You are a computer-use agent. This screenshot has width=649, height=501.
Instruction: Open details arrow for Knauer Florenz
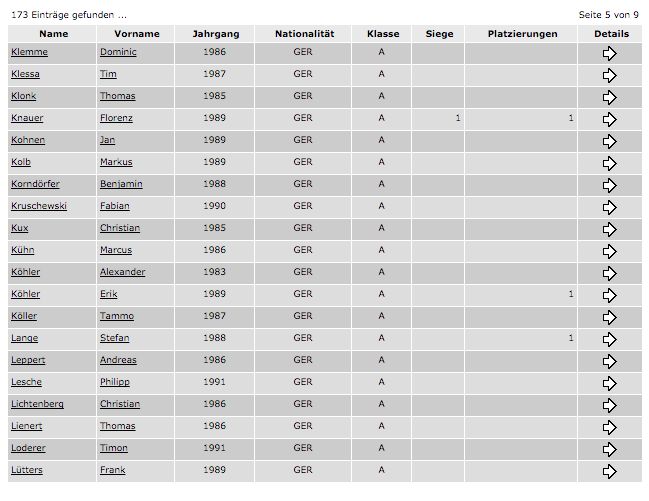pos(610,119)
